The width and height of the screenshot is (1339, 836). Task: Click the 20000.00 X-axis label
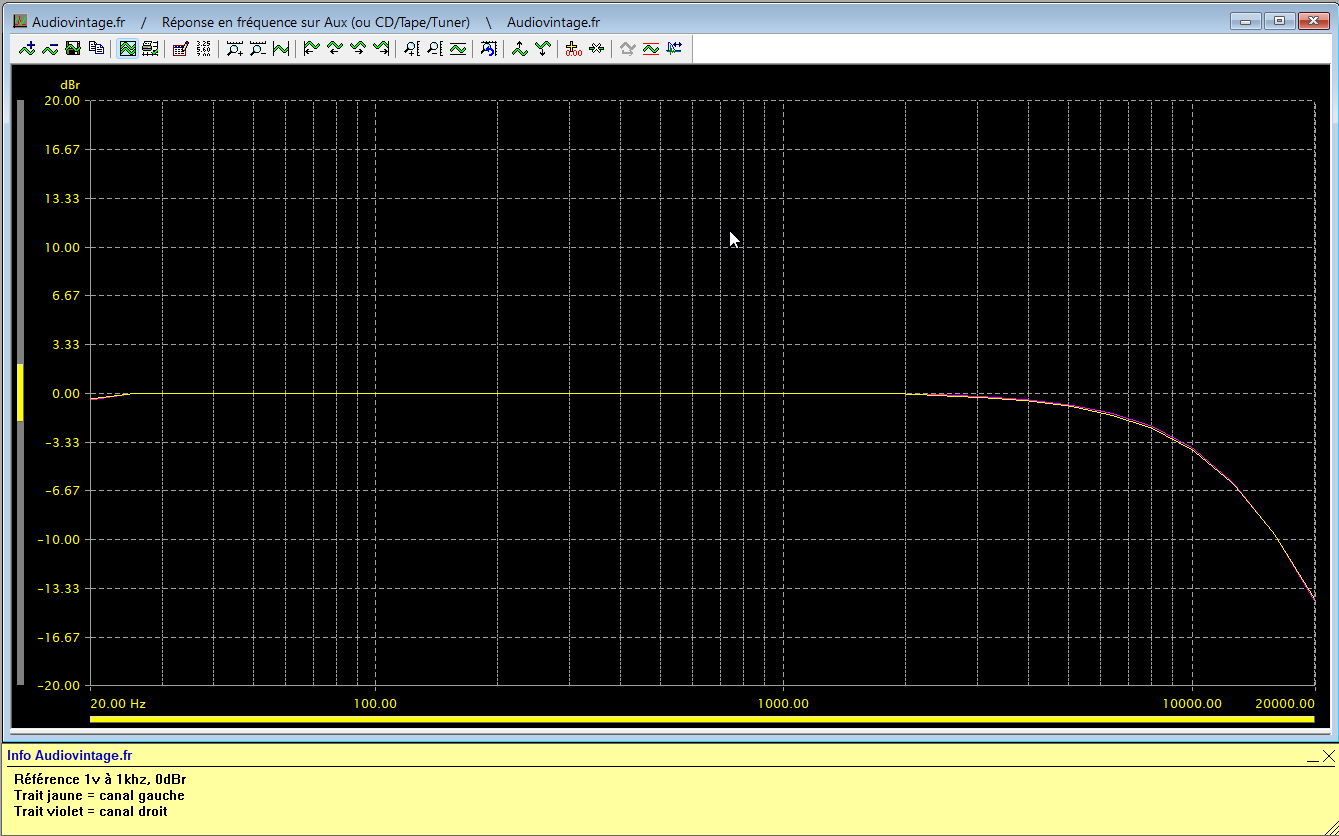coord(1285,704)
